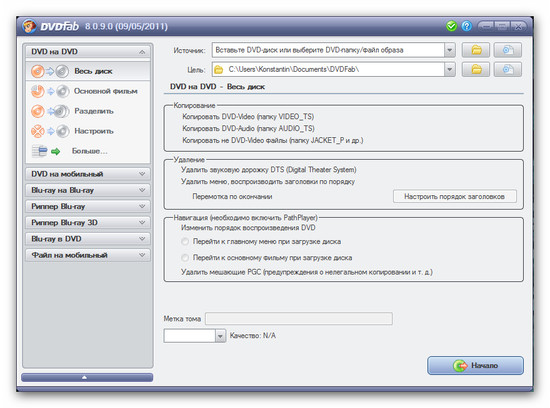Open the Цель target path dropdown
The height and width of the screenshot is (408, 550).
(x=449, y=69)
